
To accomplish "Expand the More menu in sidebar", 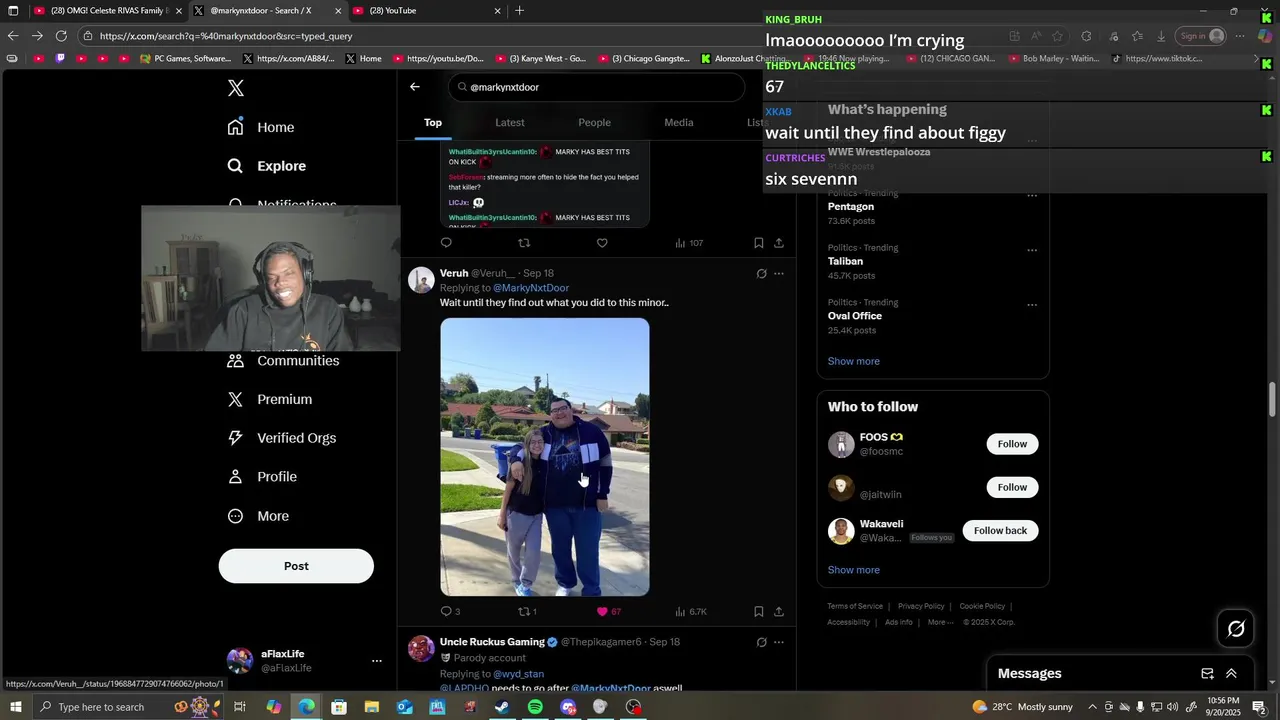I will pos(258,516).
